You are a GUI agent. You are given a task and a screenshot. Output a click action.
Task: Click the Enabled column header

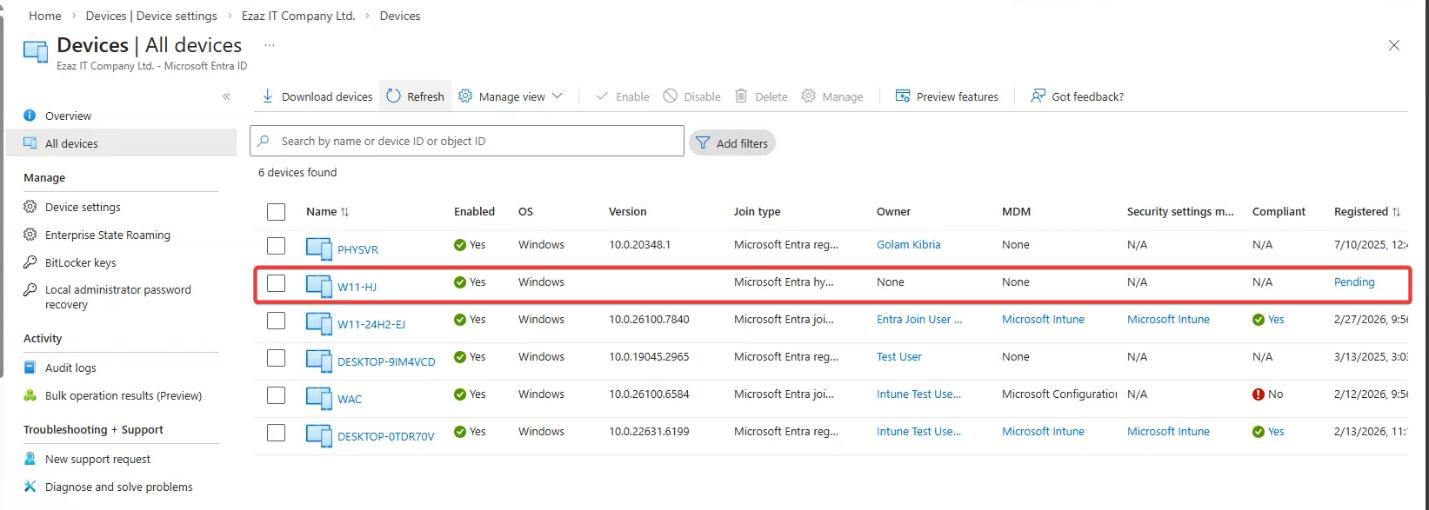pos(474,212)
